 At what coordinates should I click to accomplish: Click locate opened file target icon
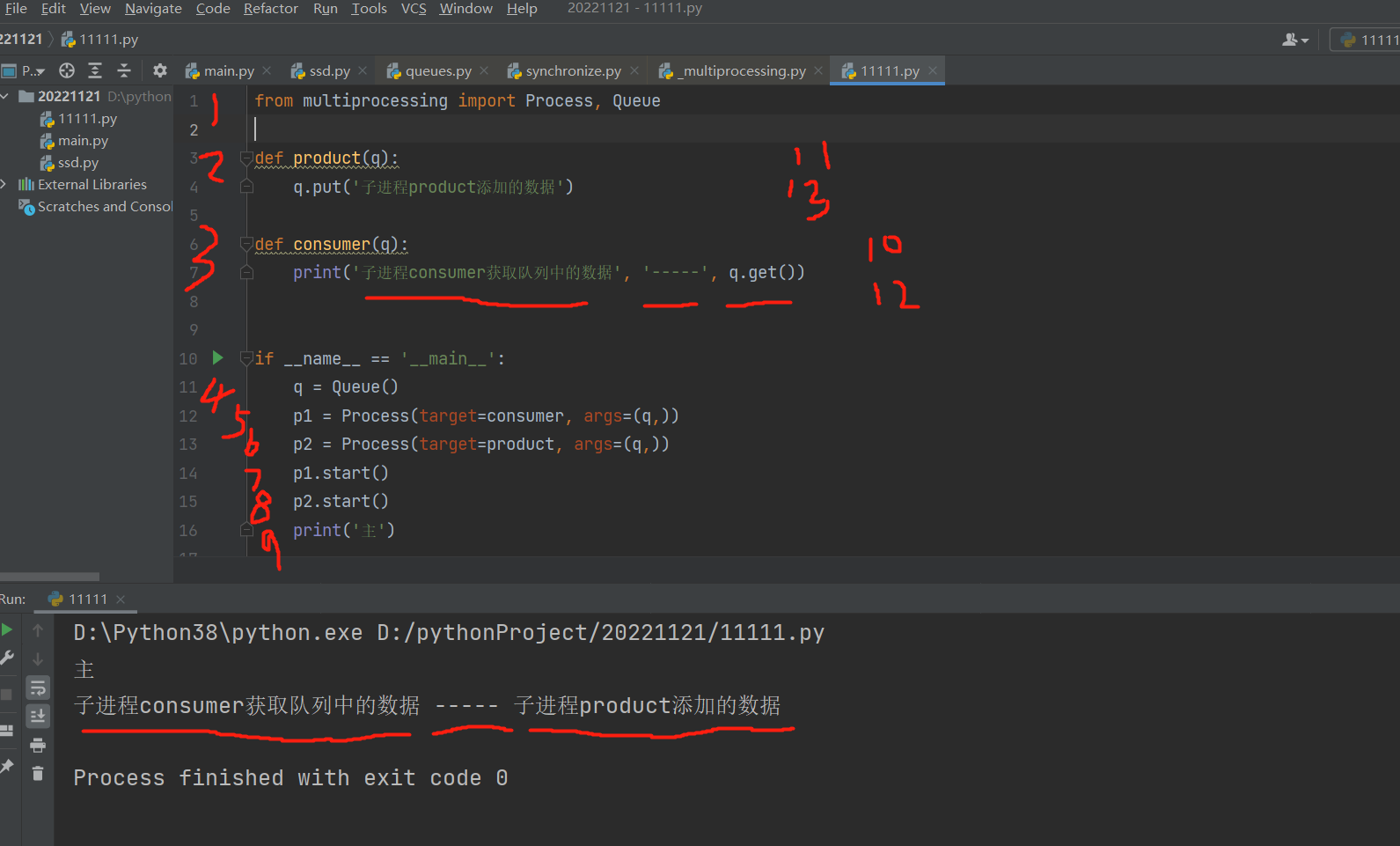pos(67,70)
